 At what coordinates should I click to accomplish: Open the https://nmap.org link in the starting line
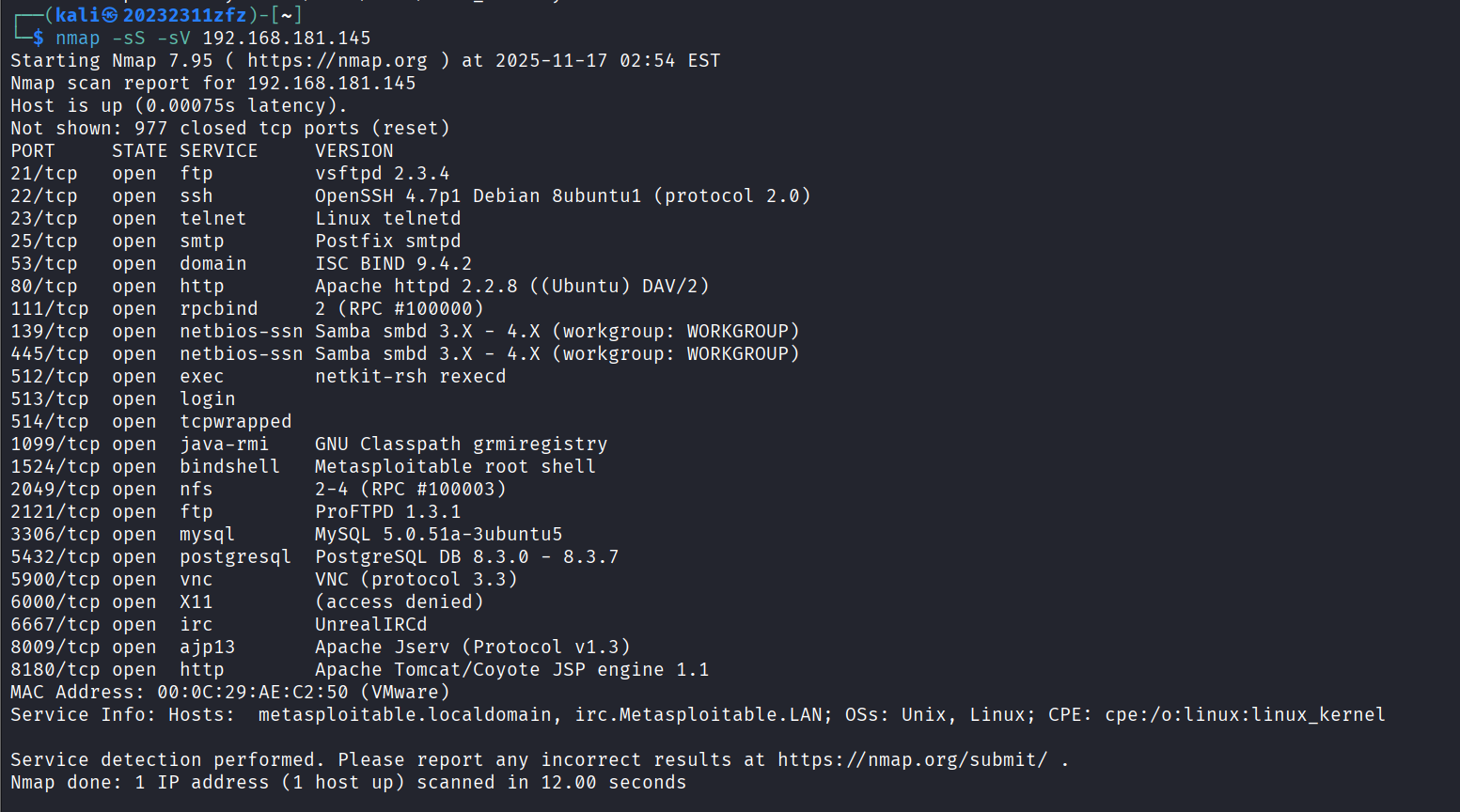click(337, 61)
